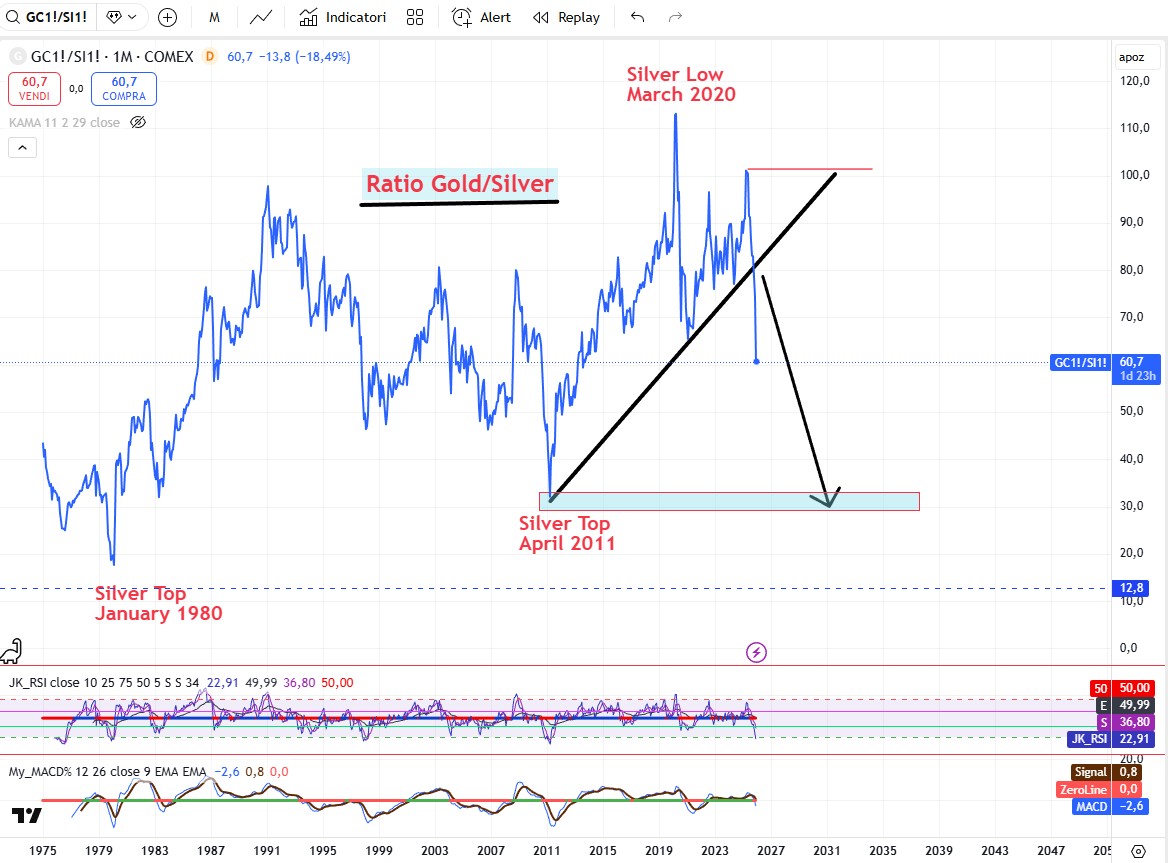Toggle visibility of KAMA indicator eye icon
Viewport: 1168px width, 863px height.
[138, 122]
